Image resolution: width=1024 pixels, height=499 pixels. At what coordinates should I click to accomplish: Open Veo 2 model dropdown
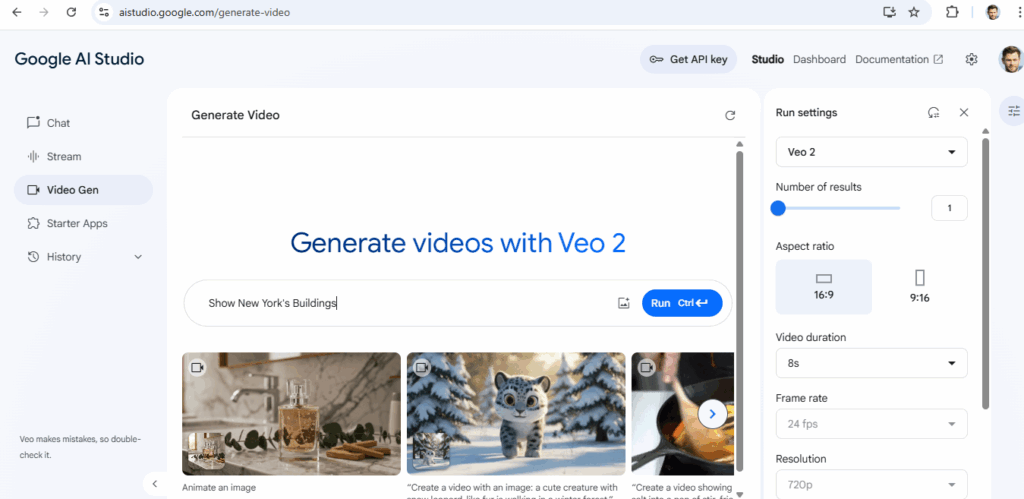[x=871, y=152]
